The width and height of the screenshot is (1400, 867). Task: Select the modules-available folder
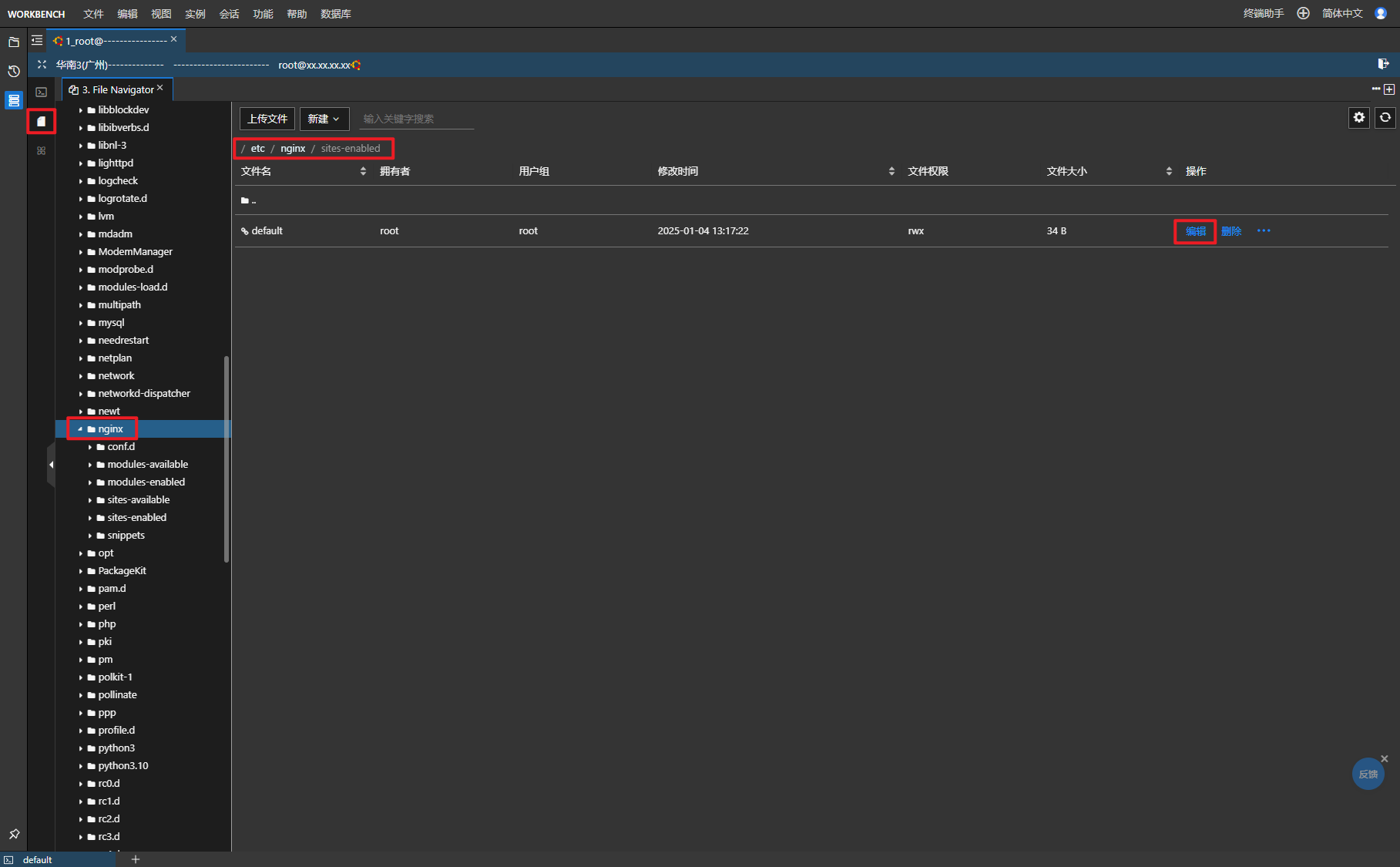pyautogui.click(x=147, y=465)
